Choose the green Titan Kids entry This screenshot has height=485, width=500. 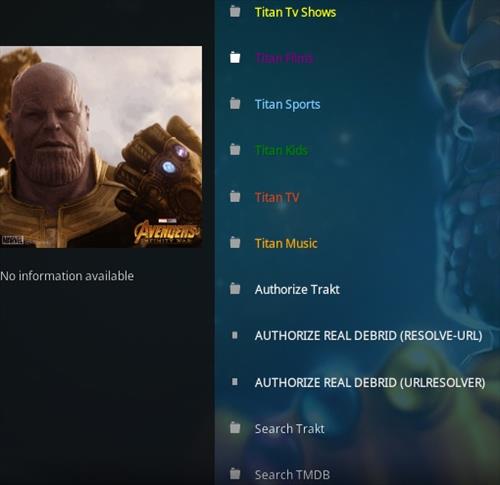(282, 150)
